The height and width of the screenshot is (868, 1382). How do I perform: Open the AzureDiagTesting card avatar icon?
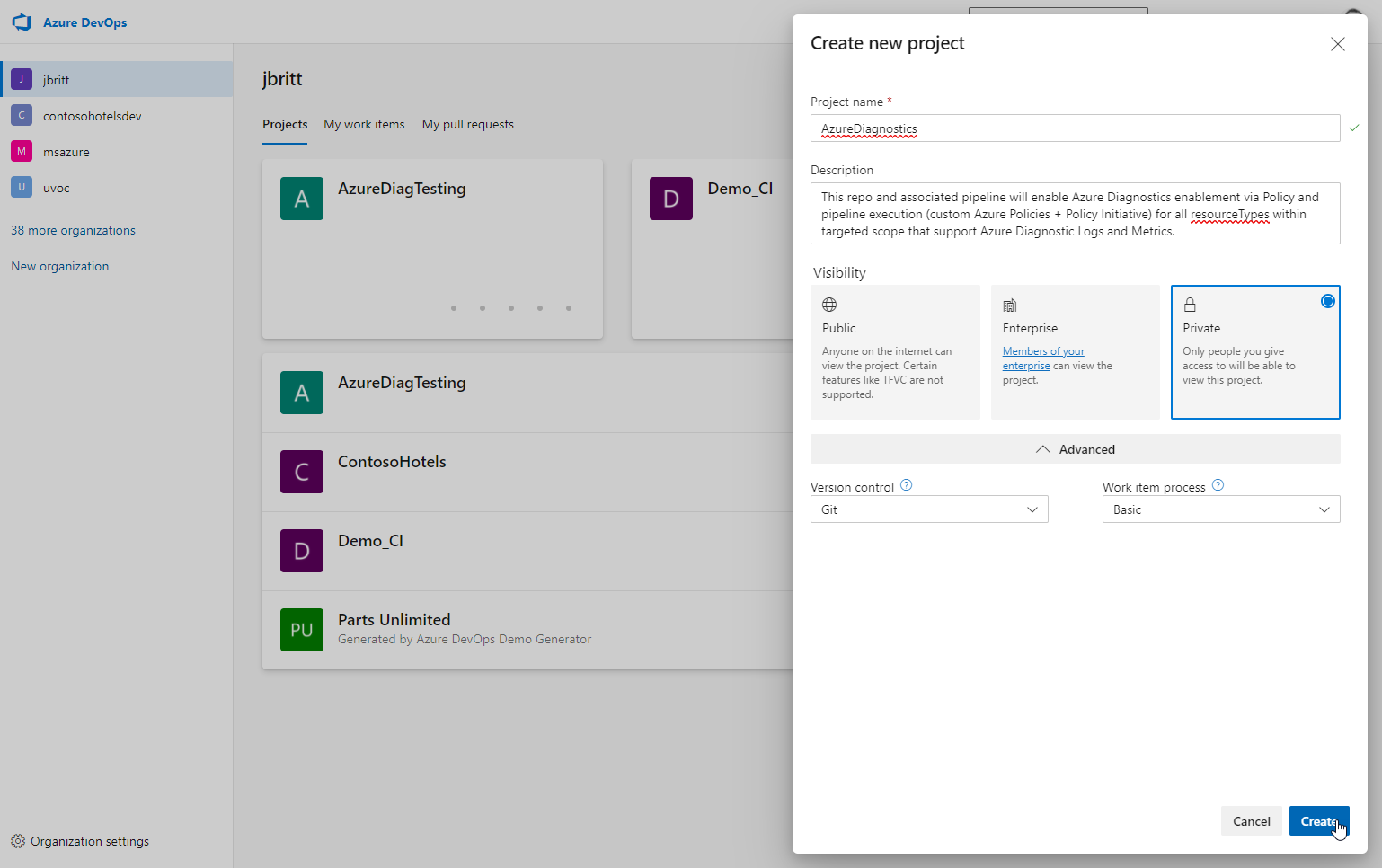302,199
